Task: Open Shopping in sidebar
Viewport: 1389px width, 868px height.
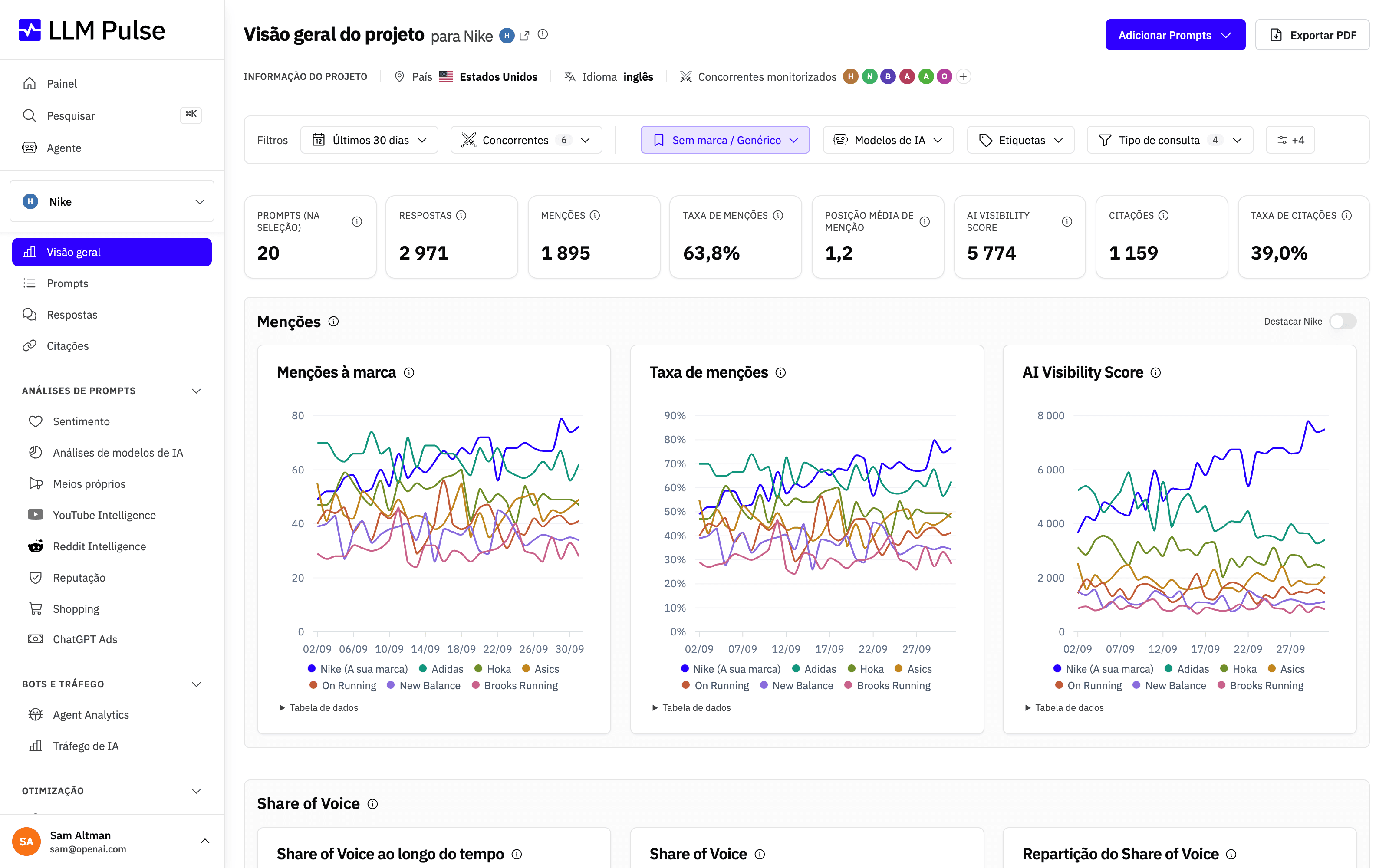Action: 112,608
